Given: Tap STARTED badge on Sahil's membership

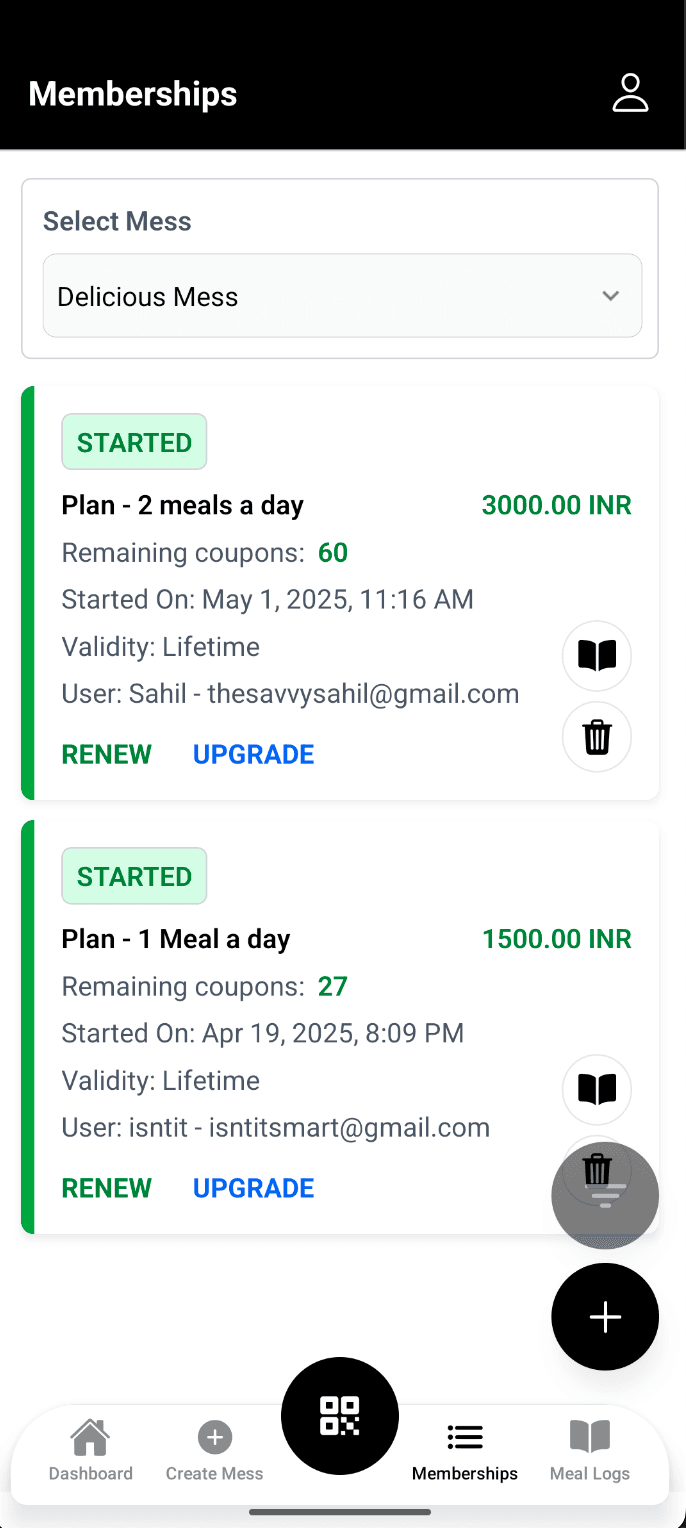Looking at the screenshot, I should (134, 442).
